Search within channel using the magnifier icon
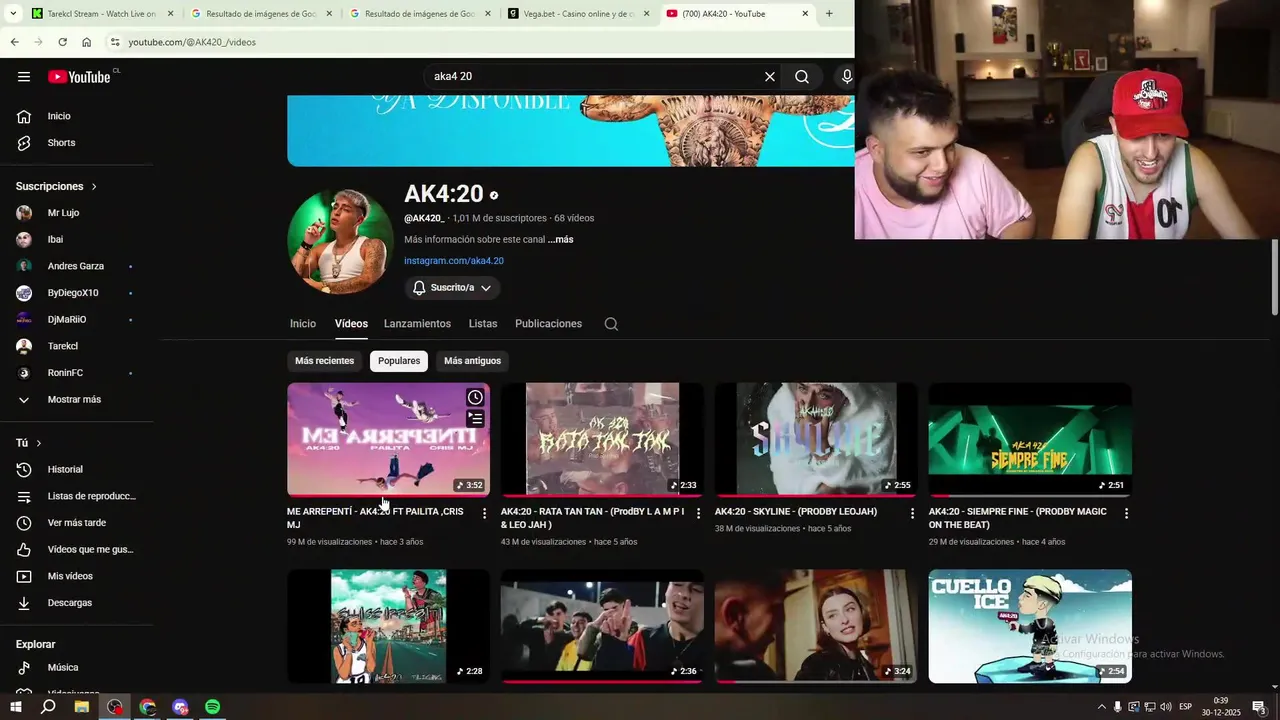The height and width of the screenshot is (720, 1280). pos(611,324)
